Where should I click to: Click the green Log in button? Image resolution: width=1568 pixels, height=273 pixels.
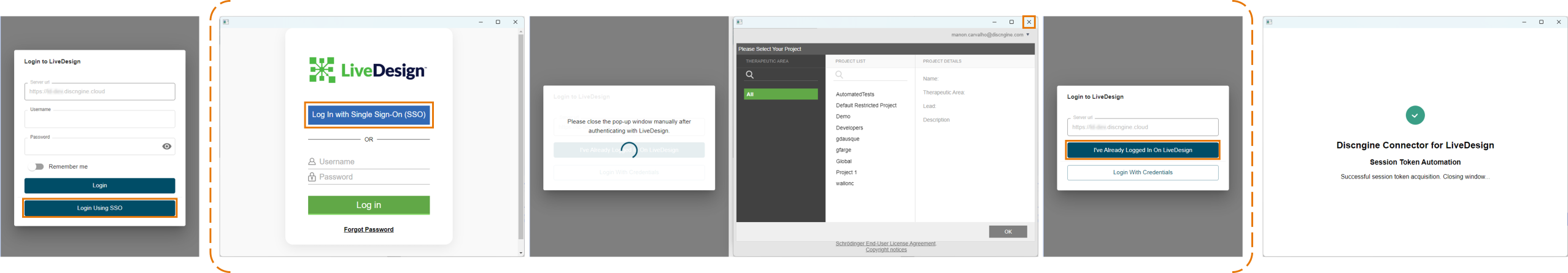click(x=369, y=205)
